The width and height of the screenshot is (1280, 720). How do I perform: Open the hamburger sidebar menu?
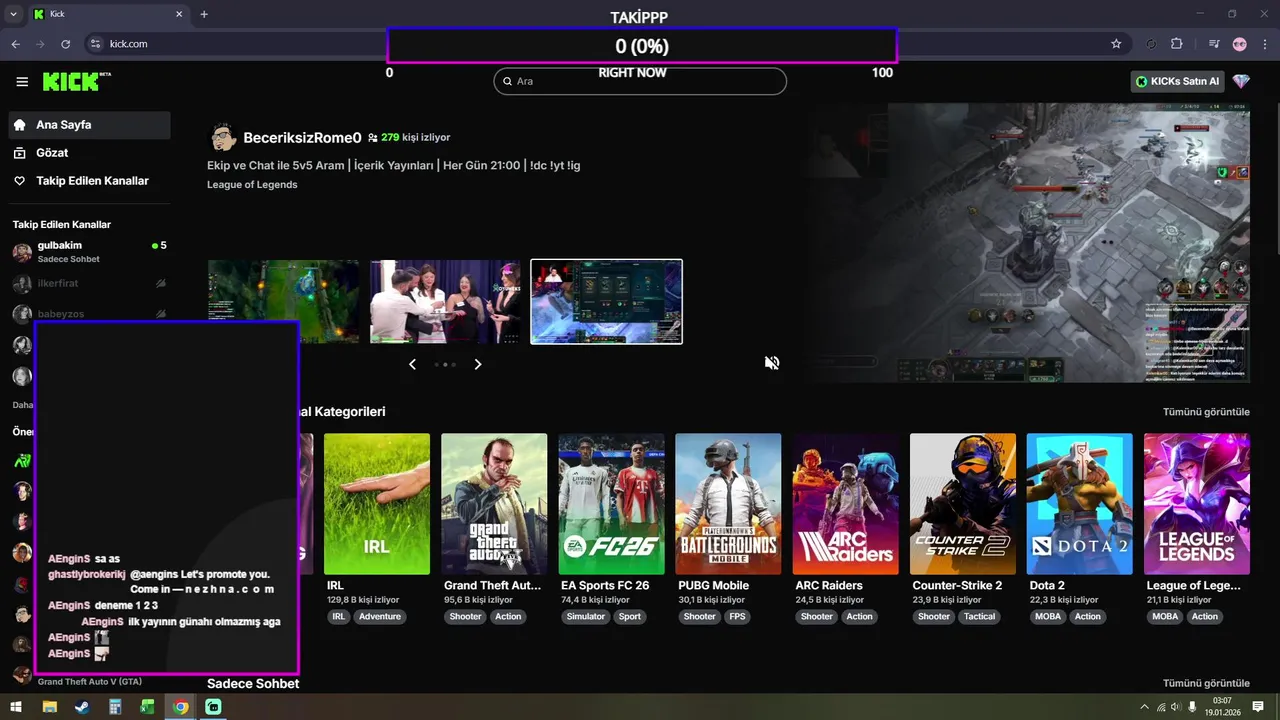(22, 82)
